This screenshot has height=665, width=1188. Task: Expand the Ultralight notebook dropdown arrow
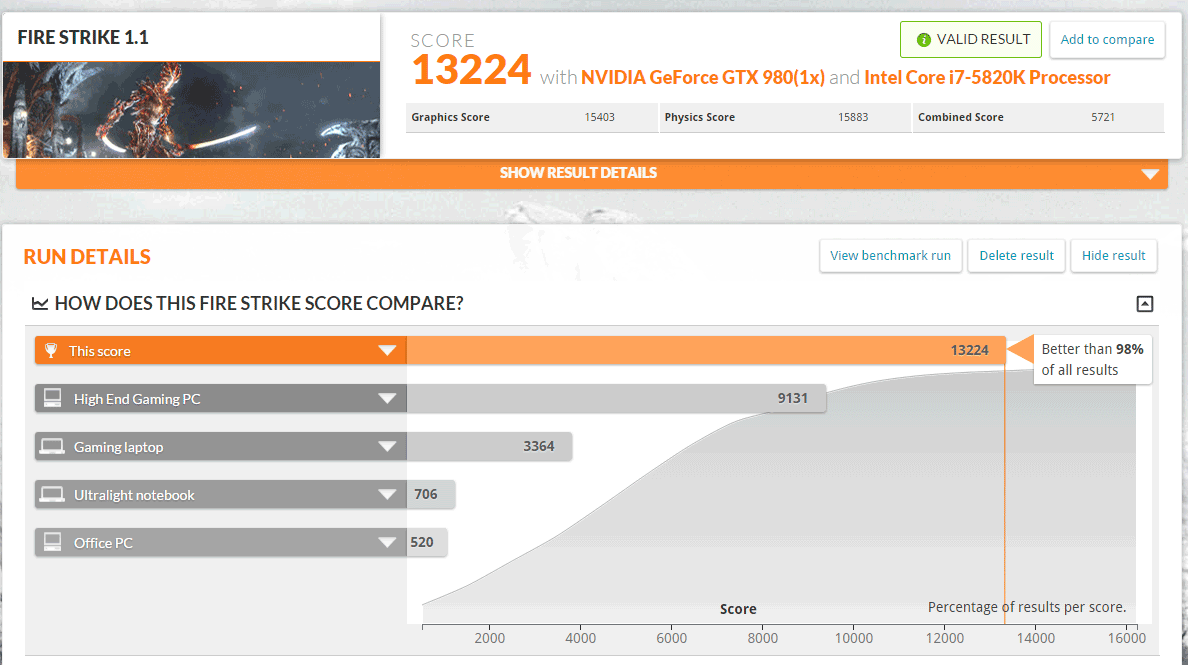coord(387,495)
